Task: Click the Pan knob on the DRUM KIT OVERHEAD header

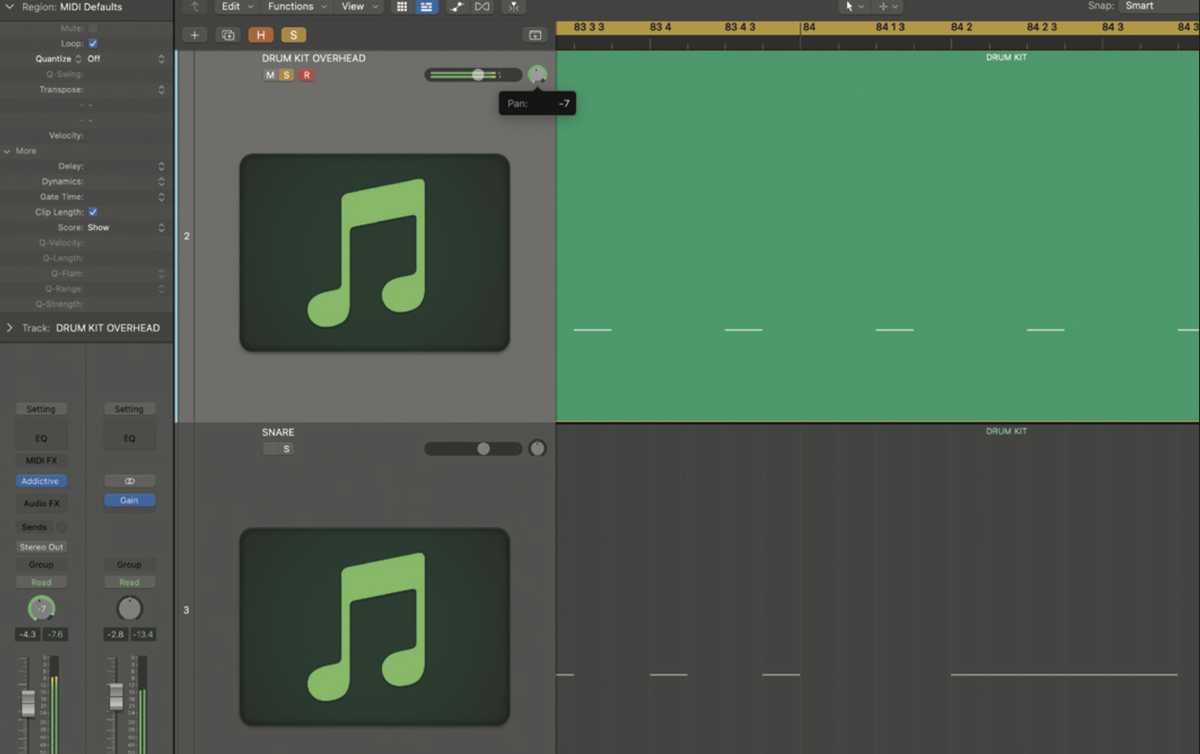Action: click(x=537, y=74)
